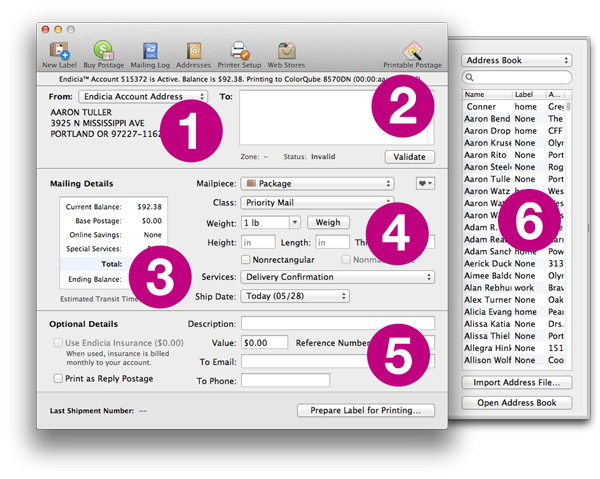Expand the Class Priority Mail dropdown
The image size is (600, 479).
point(317,203)
